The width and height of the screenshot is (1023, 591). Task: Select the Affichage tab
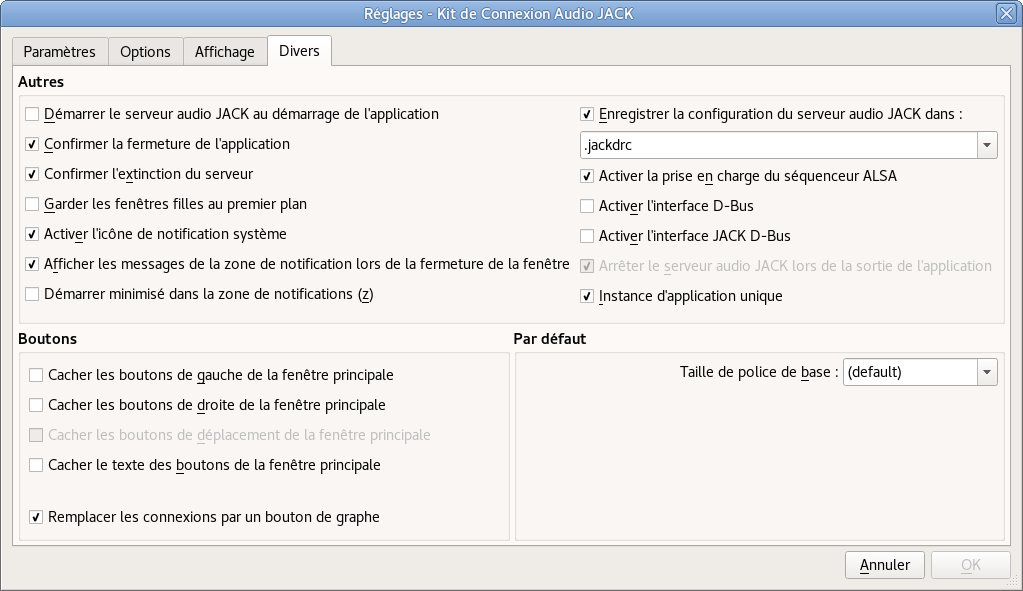pos(224,52)
